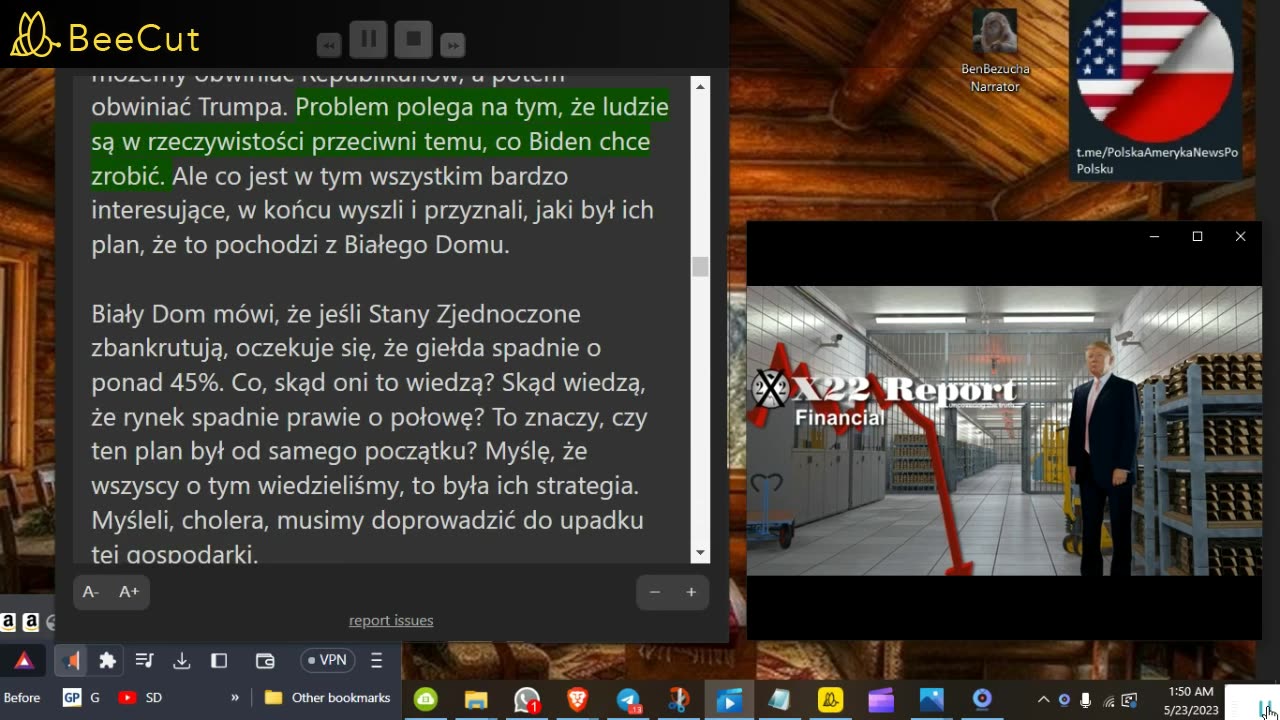Open the report issues link
The width and height of the screenshot is (1280, 720).
click(391, 620)
